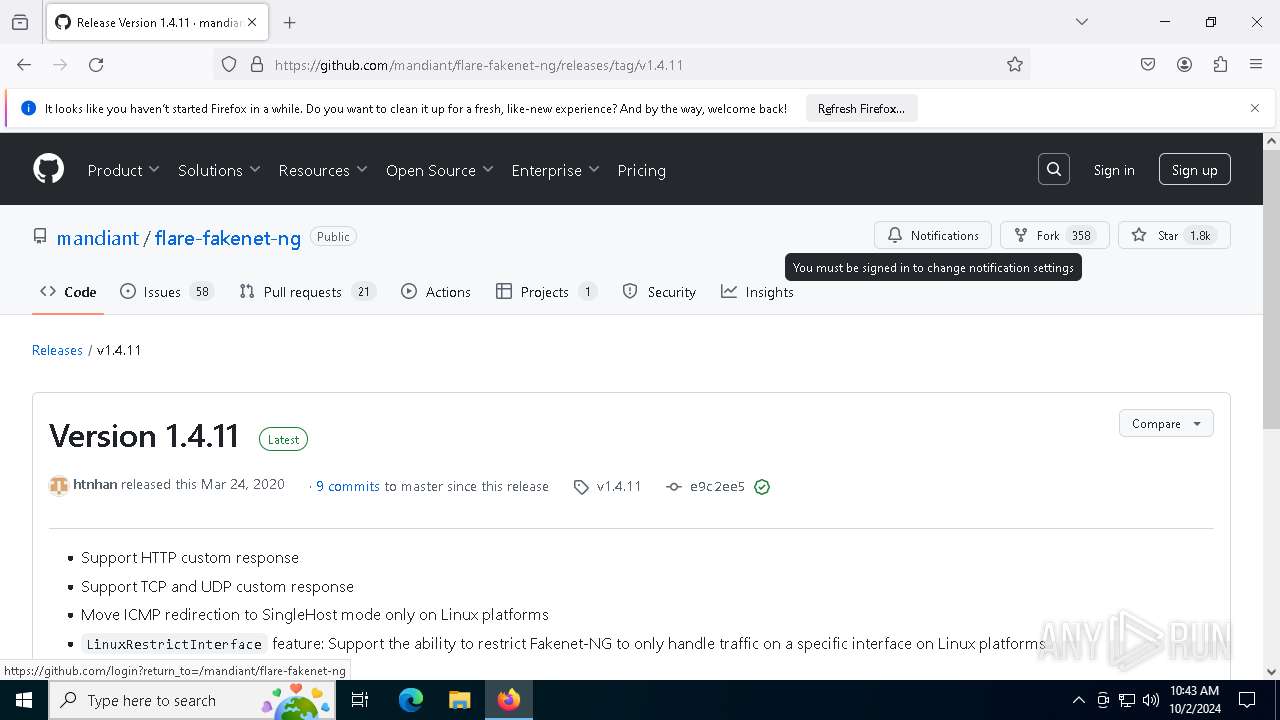Image resolution: width=1280 pixels, height=720 pixels.
Task: Show hidden system tray icons chevron
Action: point(1078,700)
